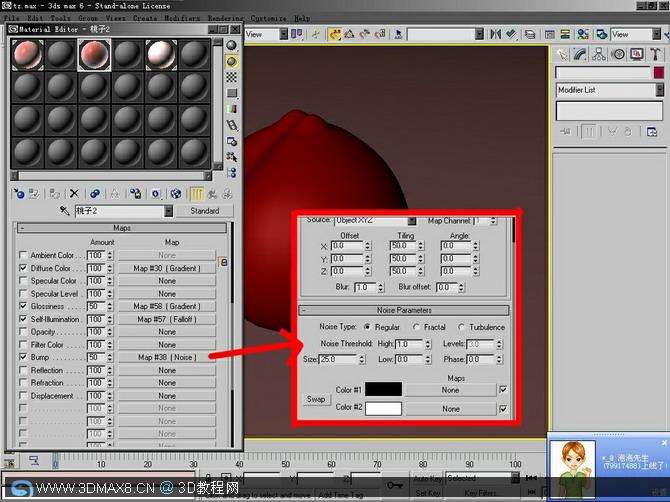Click the Sample Type sphere icon
This screenshot has height=502, width=670.
(231, 45)
